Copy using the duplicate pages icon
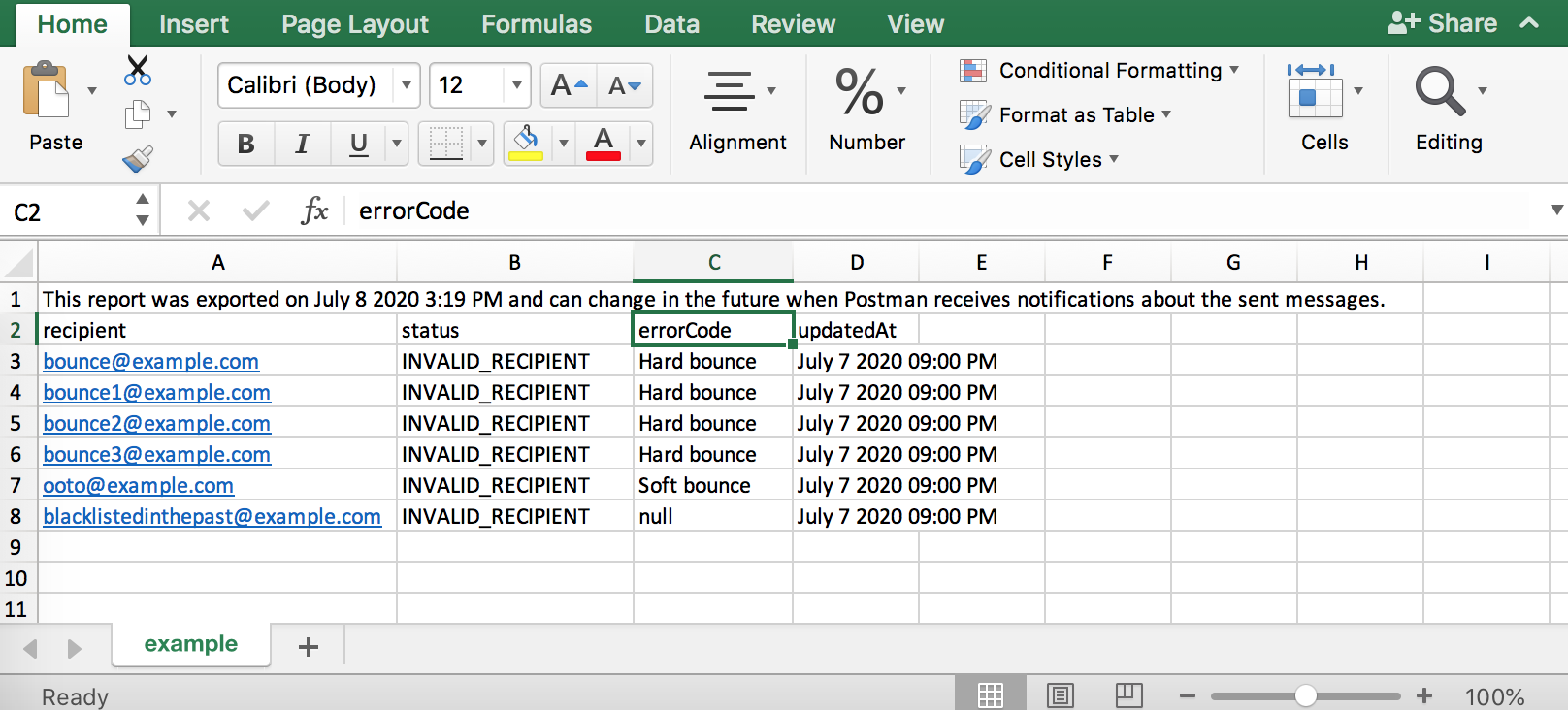Screen dimensions: 1568x710 (138, 114)
